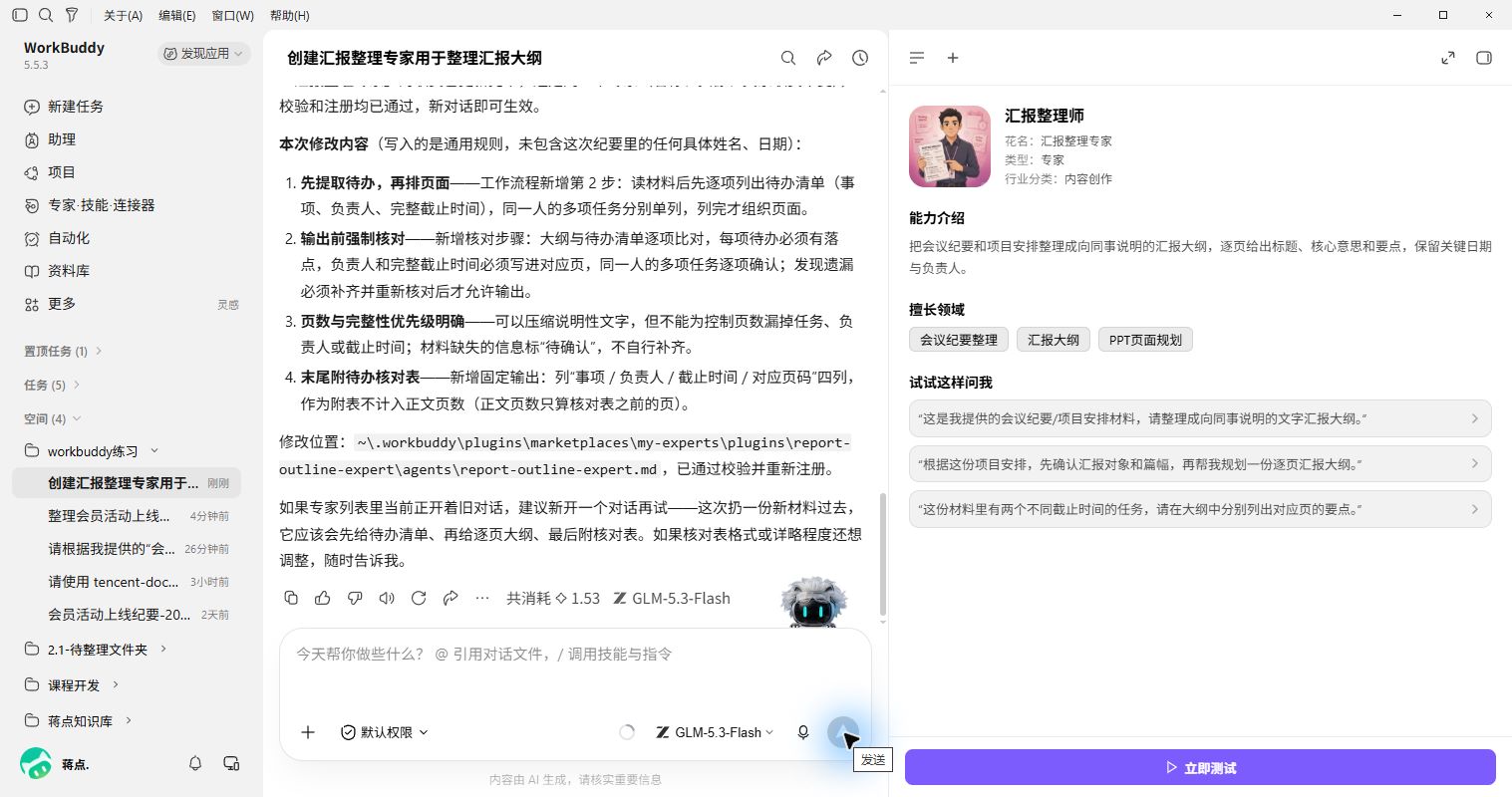Start voice input microphone

[x=803, y=732]
